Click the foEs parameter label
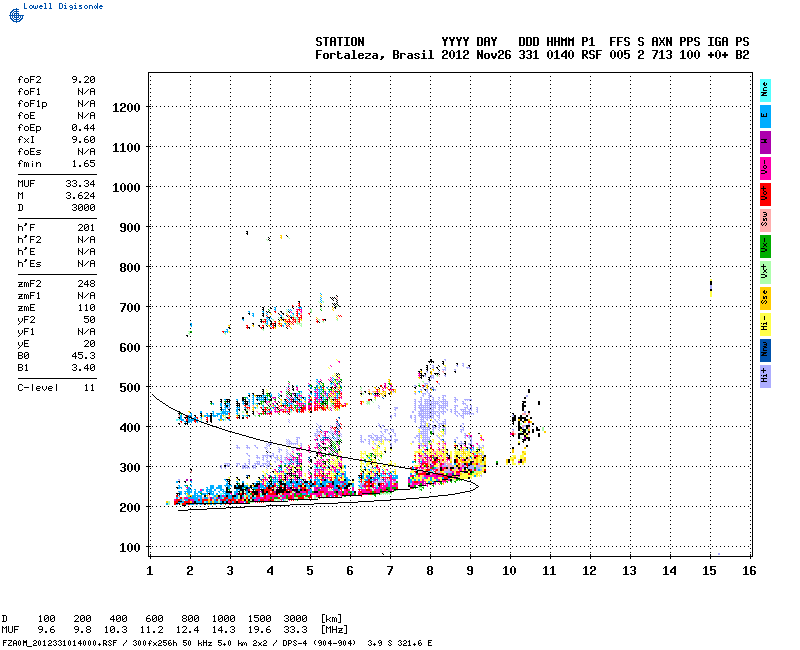The height and width of the screenshot is (650, 800). pos(29,152)
